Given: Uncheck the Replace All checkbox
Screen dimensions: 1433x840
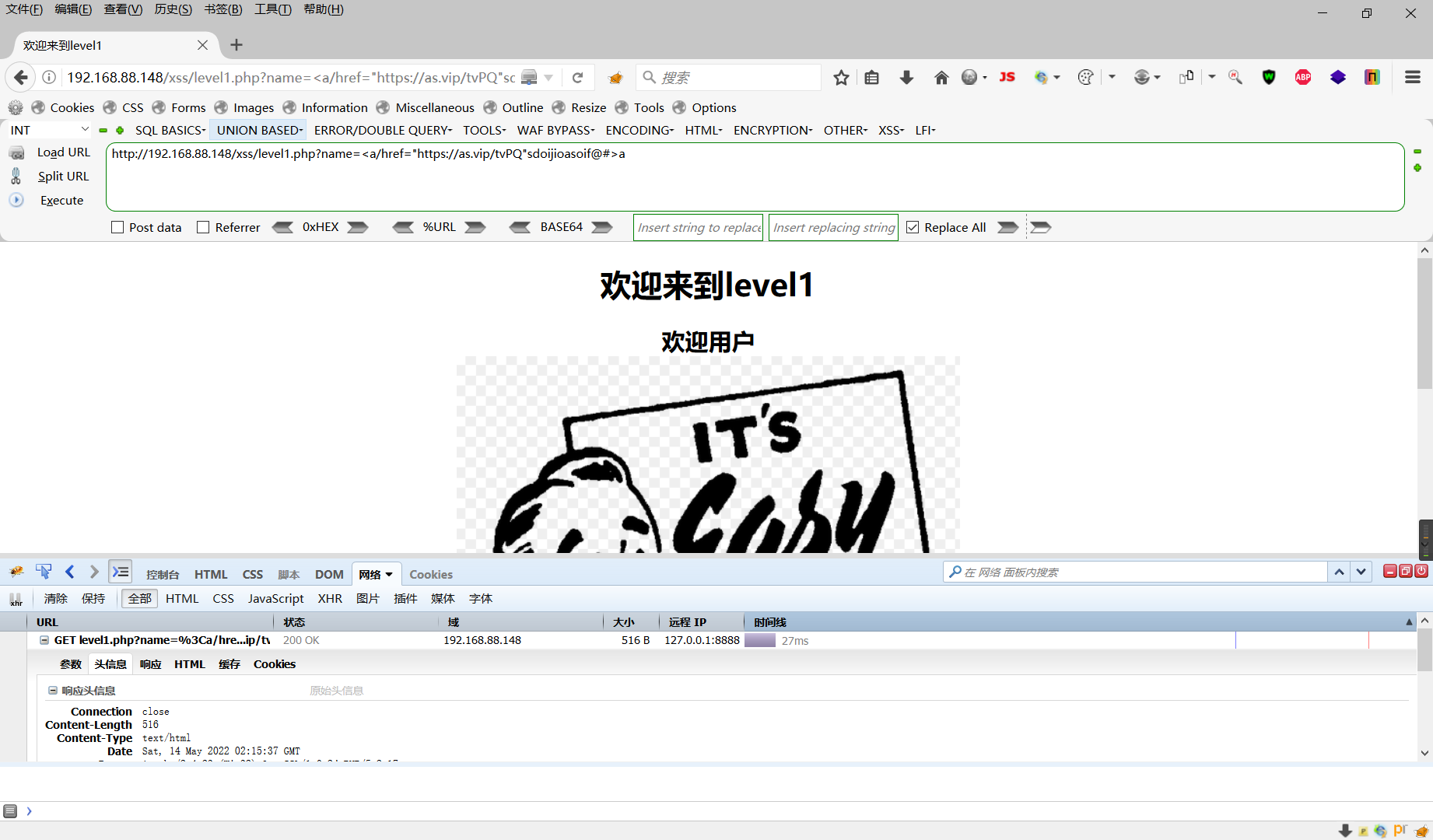Looking at the screenshot, I should click(x=913, y=227).
